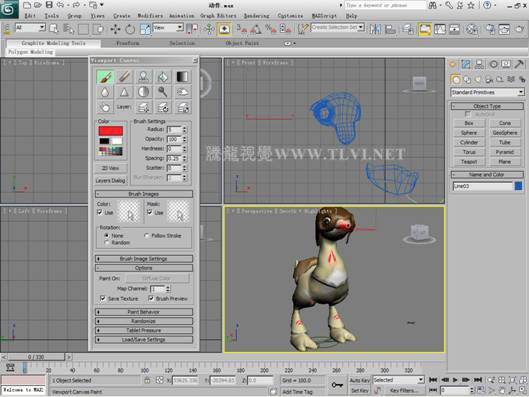529x397 pixels.
Task: Toggle the selection lock icon
Action: [x=147, y=380]
